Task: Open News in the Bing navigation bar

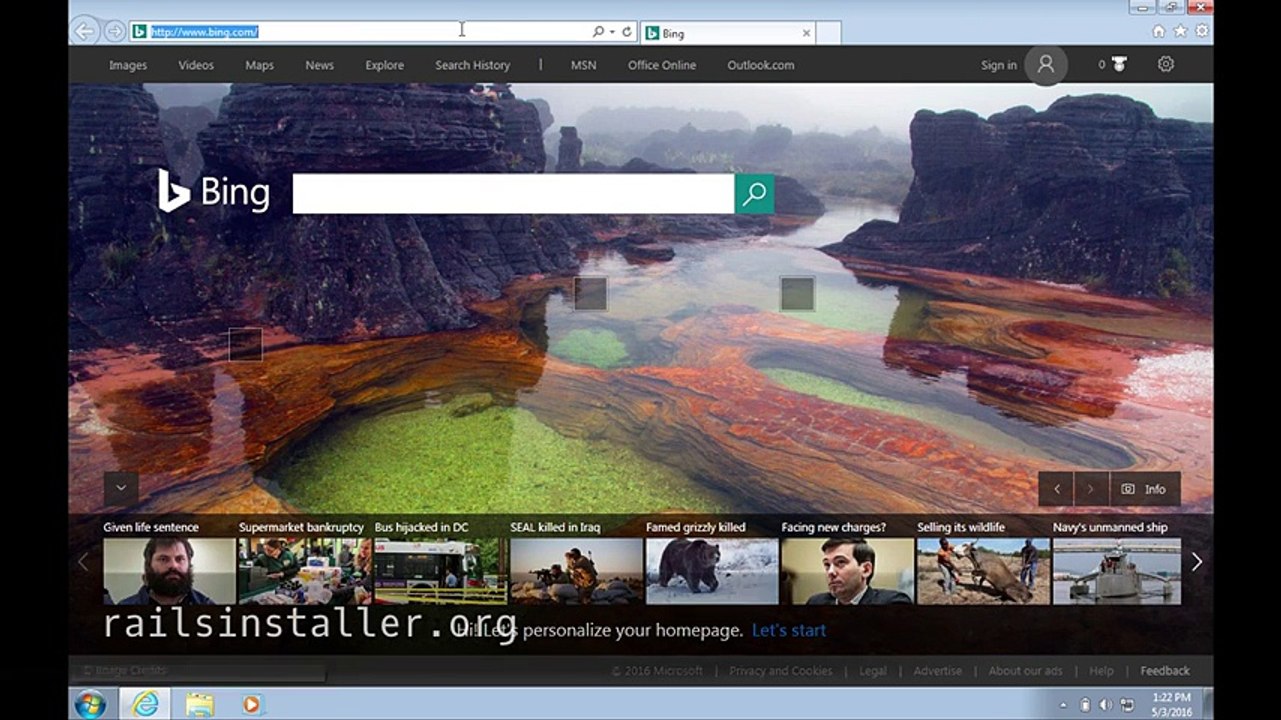Action: click(320, 65)
